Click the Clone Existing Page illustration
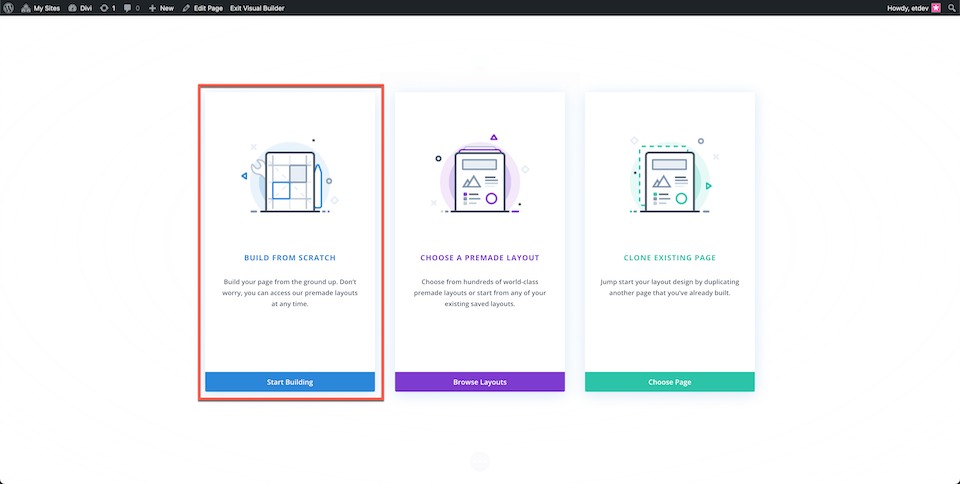This screenshot has width=960, height=484. pos(670,175)
